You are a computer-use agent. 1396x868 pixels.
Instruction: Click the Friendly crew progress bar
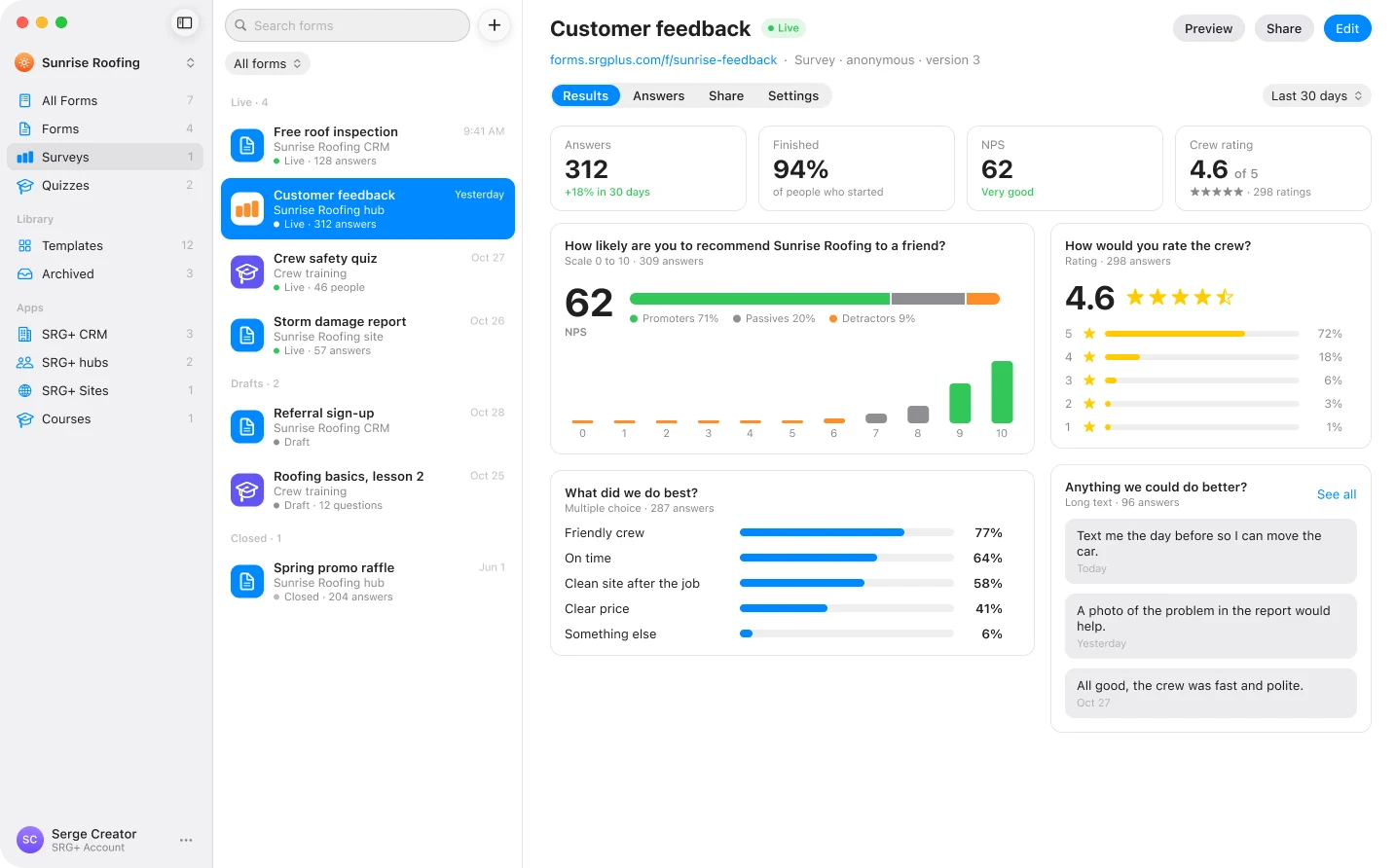click(x=847, y=532)
